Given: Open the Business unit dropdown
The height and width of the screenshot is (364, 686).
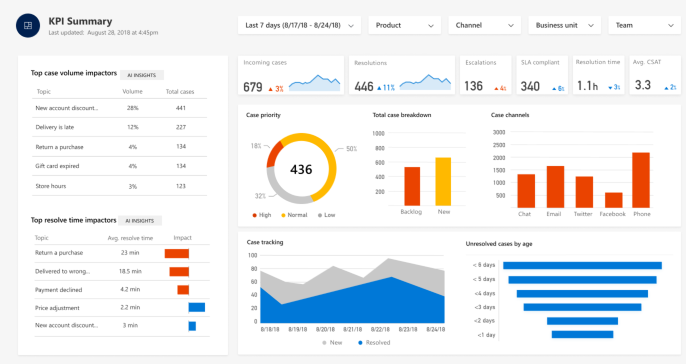Looking at the screenshot, I should (x=564, y=25).
